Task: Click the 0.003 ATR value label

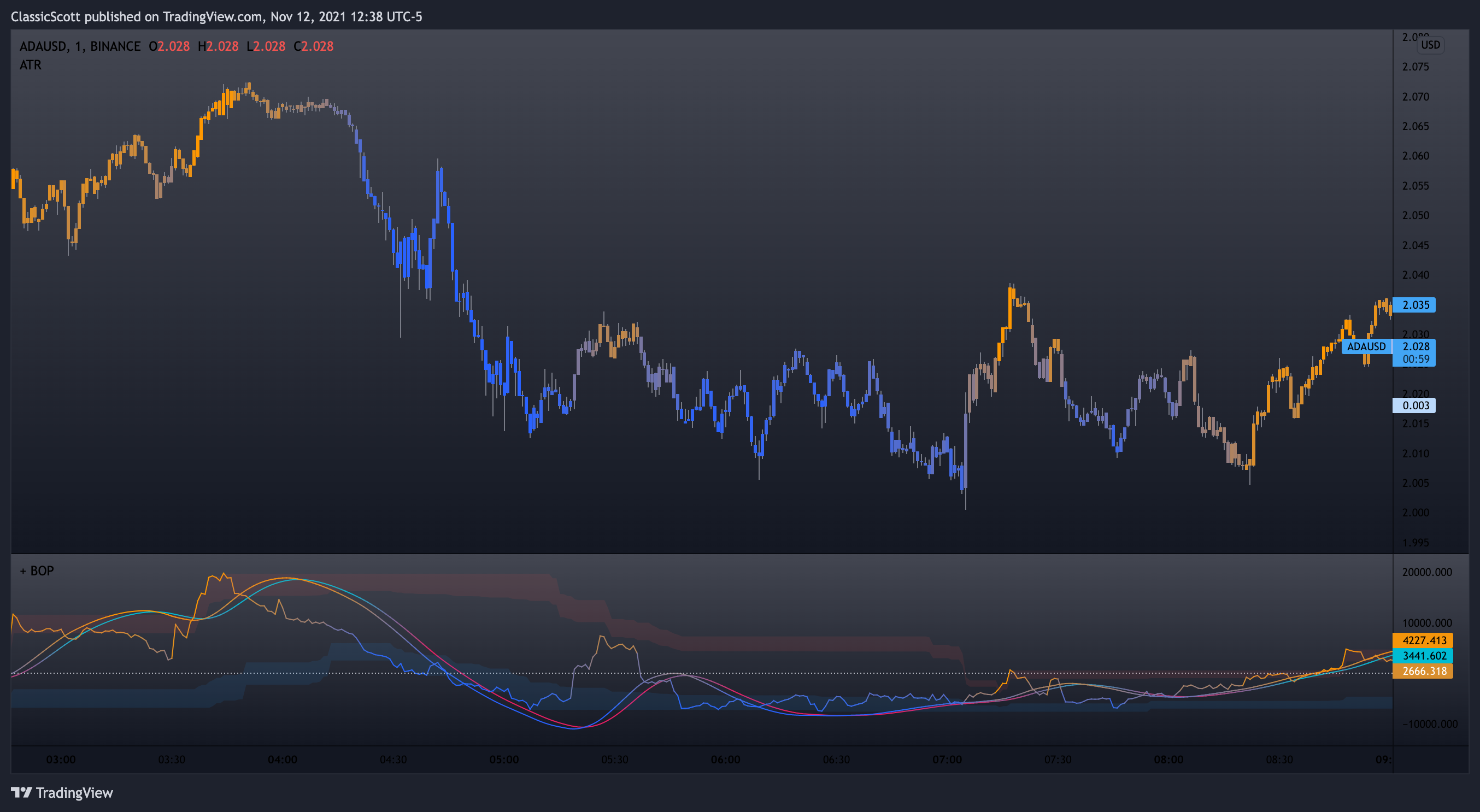Action: pos(1414,405)
